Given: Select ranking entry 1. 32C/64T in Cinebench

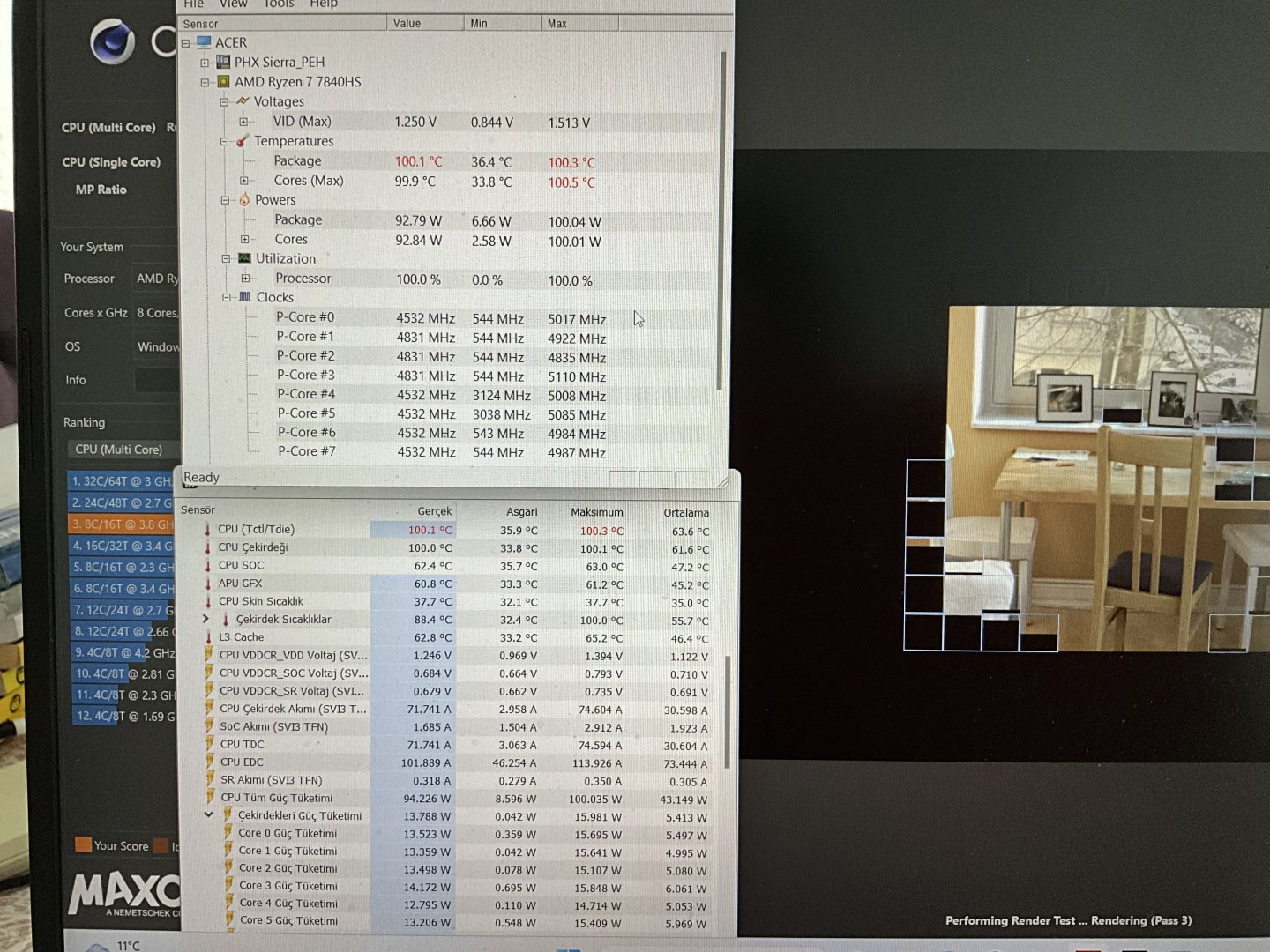Looking at the screenshot, I should [121, 481].
